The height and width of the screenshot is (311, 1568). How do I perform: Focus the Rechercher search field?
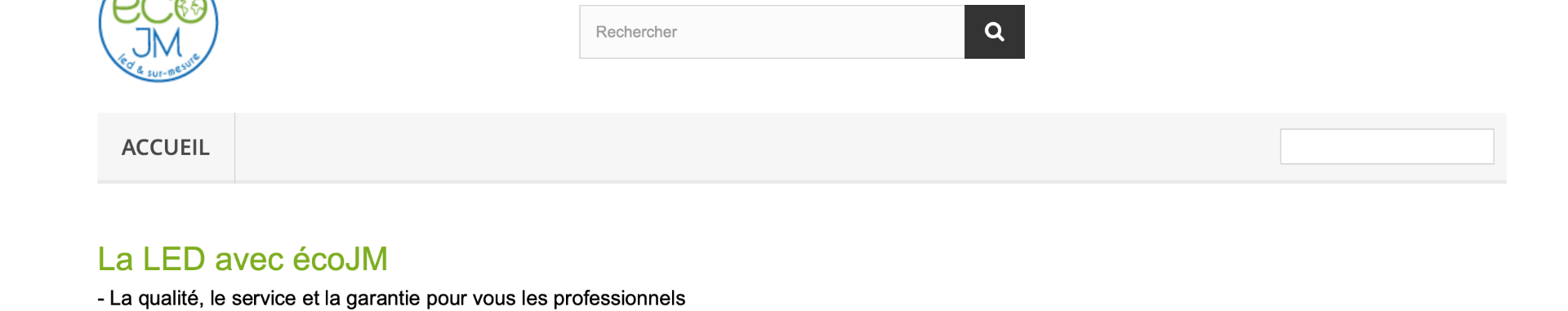pos(772,32)
